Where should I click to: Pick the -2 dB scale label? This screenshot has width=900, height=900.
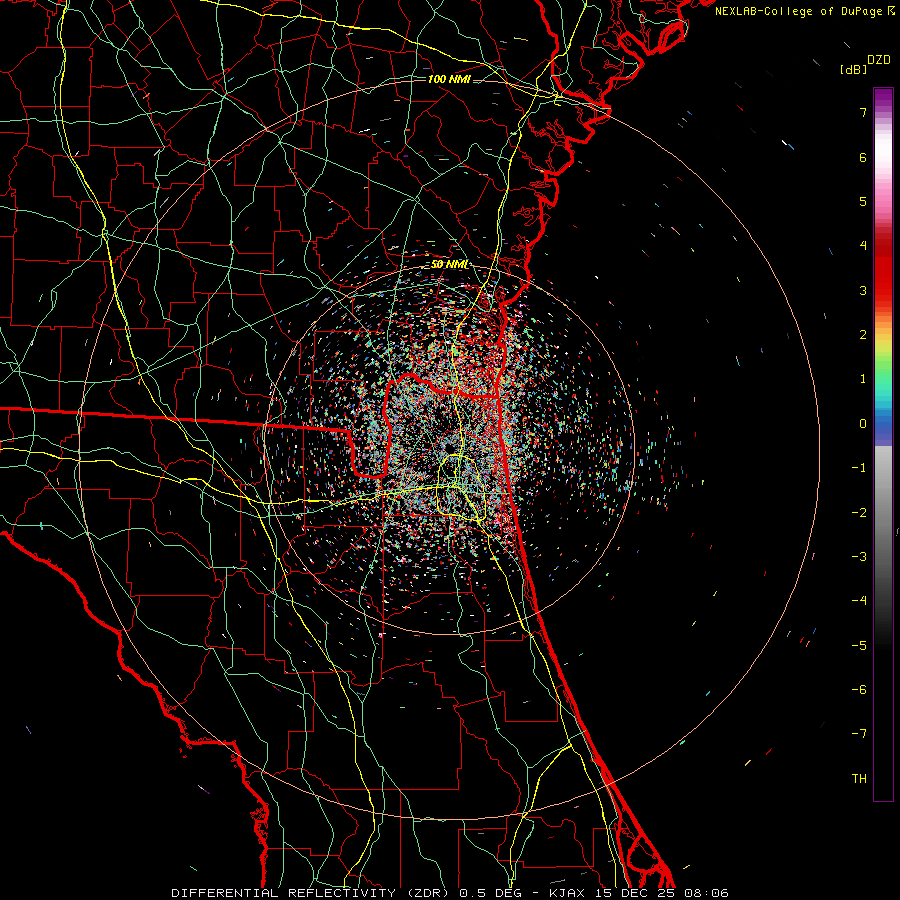click(859, 513)
